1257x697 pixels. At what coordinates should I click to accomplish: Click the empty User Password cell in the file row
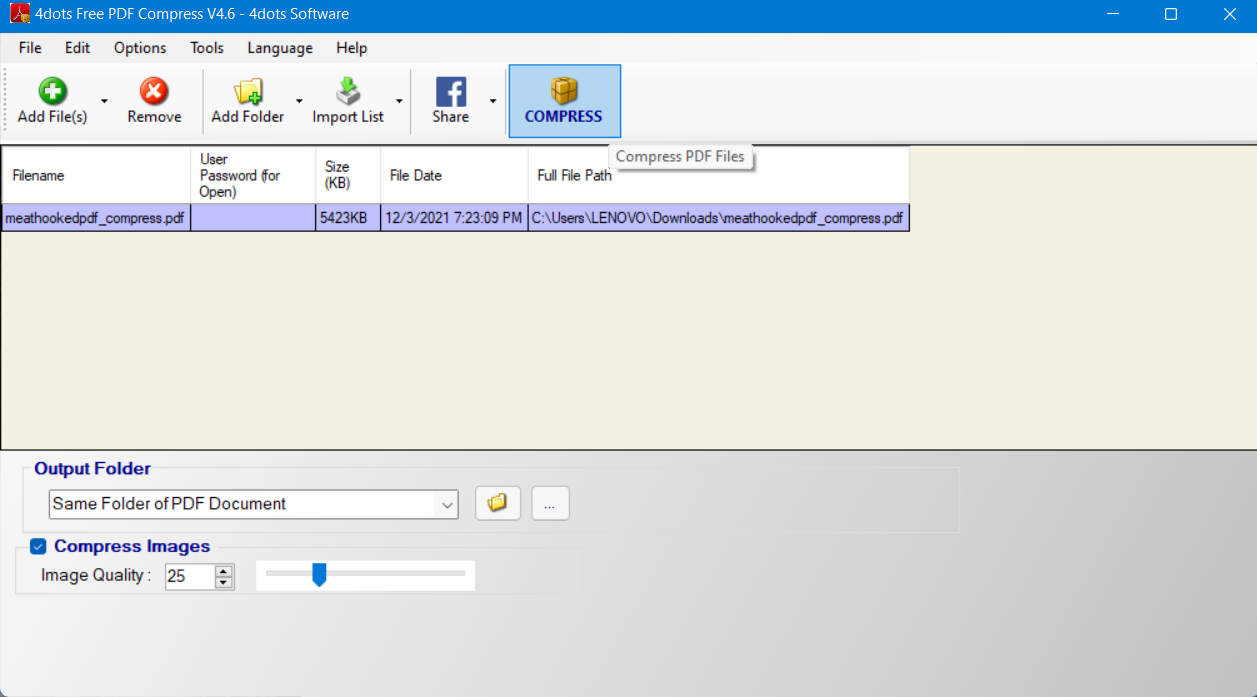coord(253,218)
